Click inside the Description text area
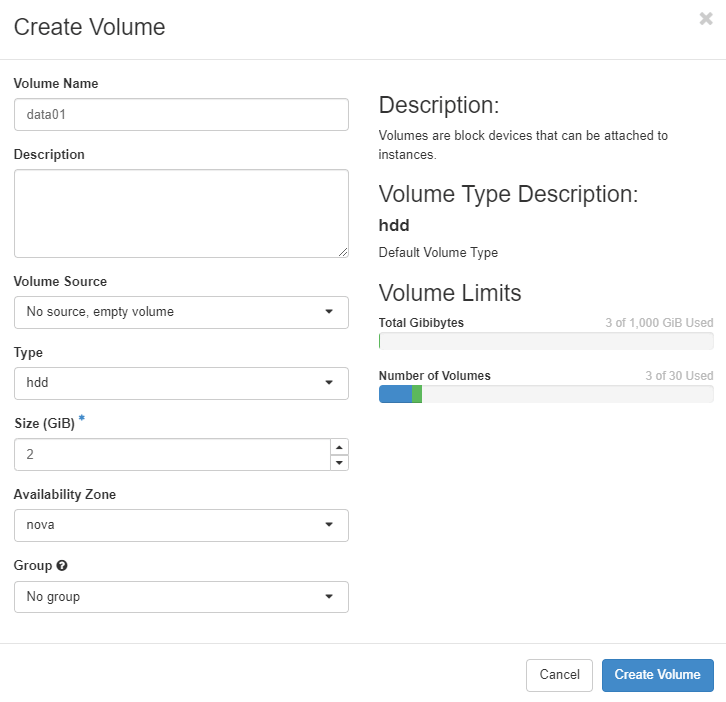 [x=181, y=213]
